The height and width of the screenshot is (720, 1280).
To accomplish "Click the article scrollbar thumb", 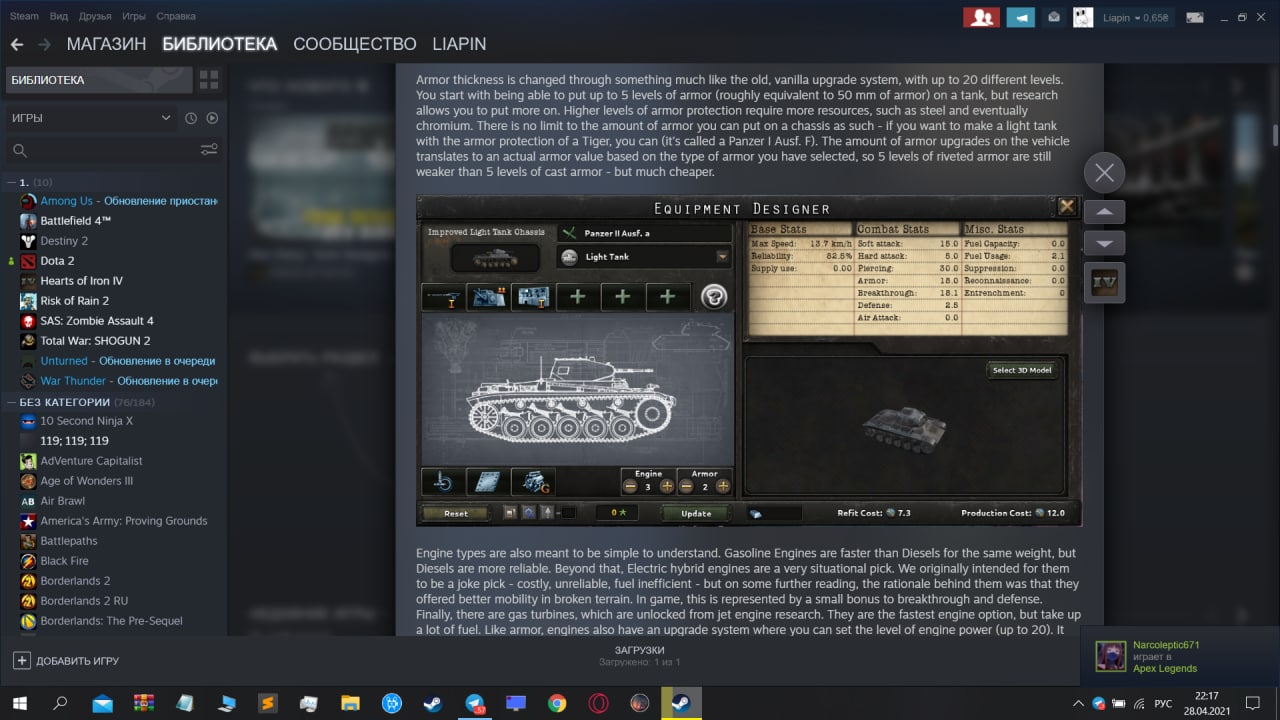I will pos(1275,134).
